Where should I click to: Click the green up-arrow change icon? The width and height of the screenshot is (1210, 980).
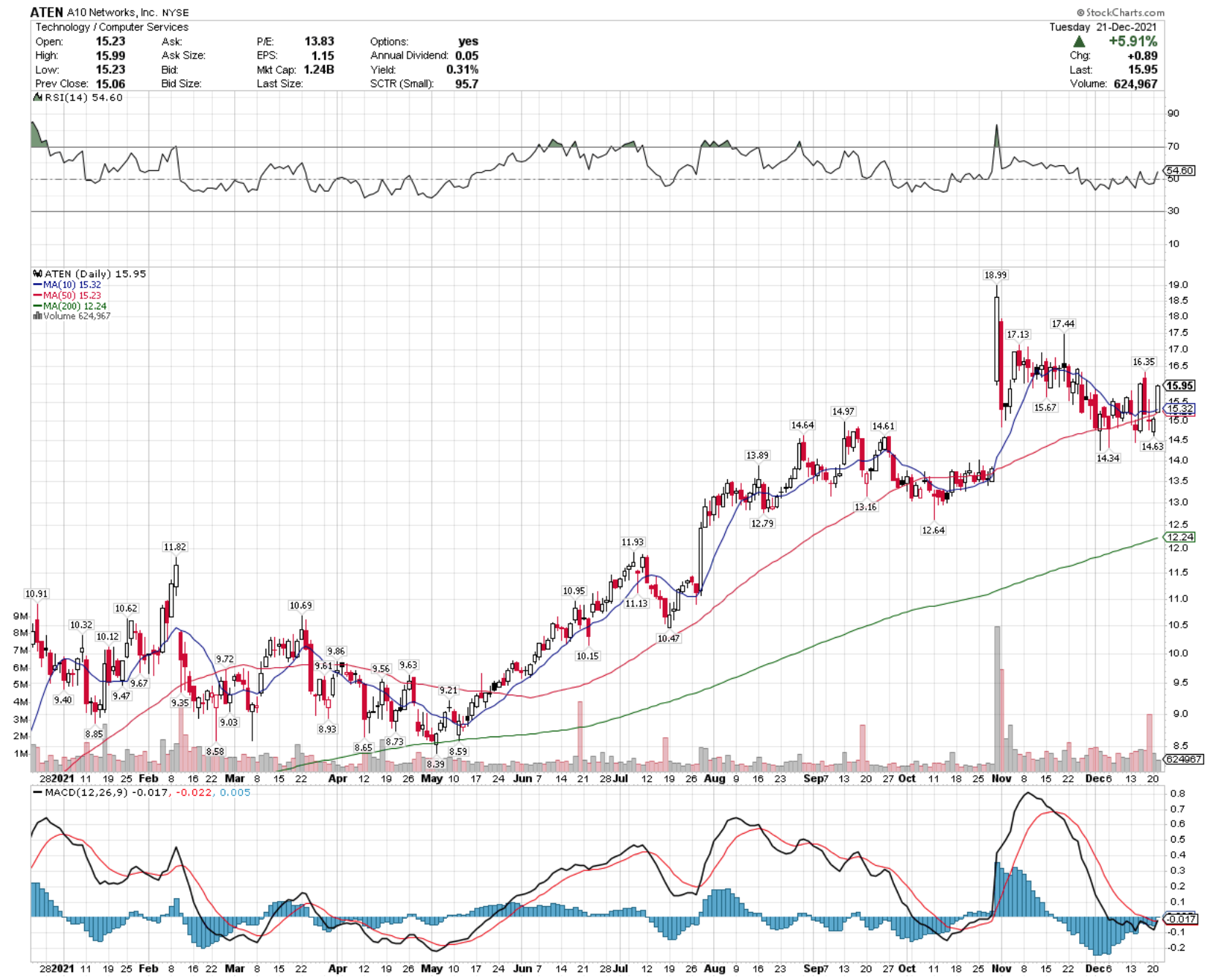pos(1079,42)
